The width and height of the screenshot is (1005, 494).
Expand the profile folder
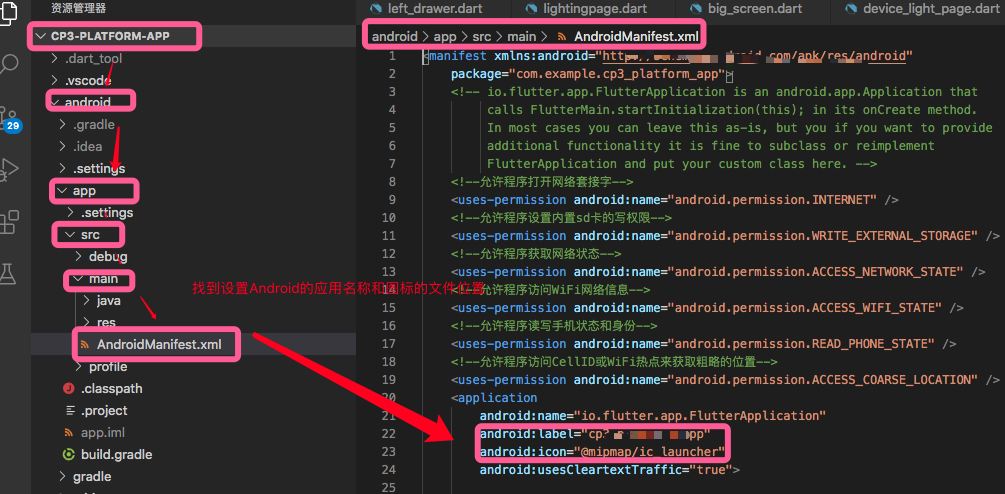pyautogui.click(x=108, y=366)
